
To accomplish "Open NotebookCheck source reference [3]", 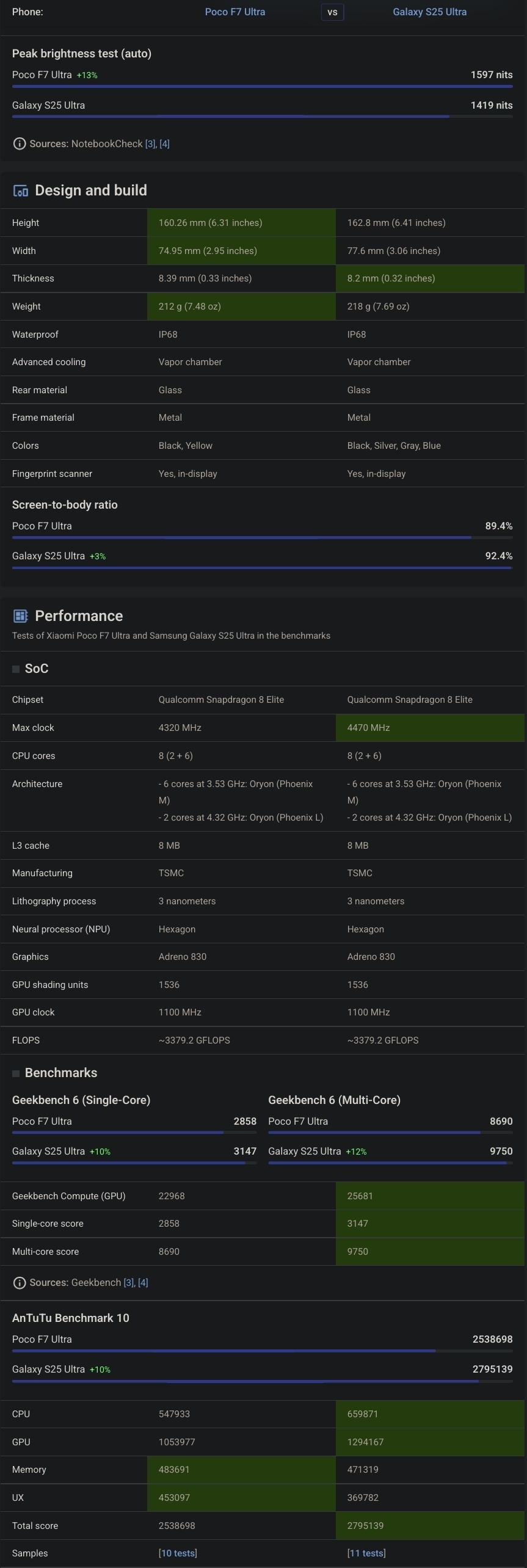I will pos(150,144).
